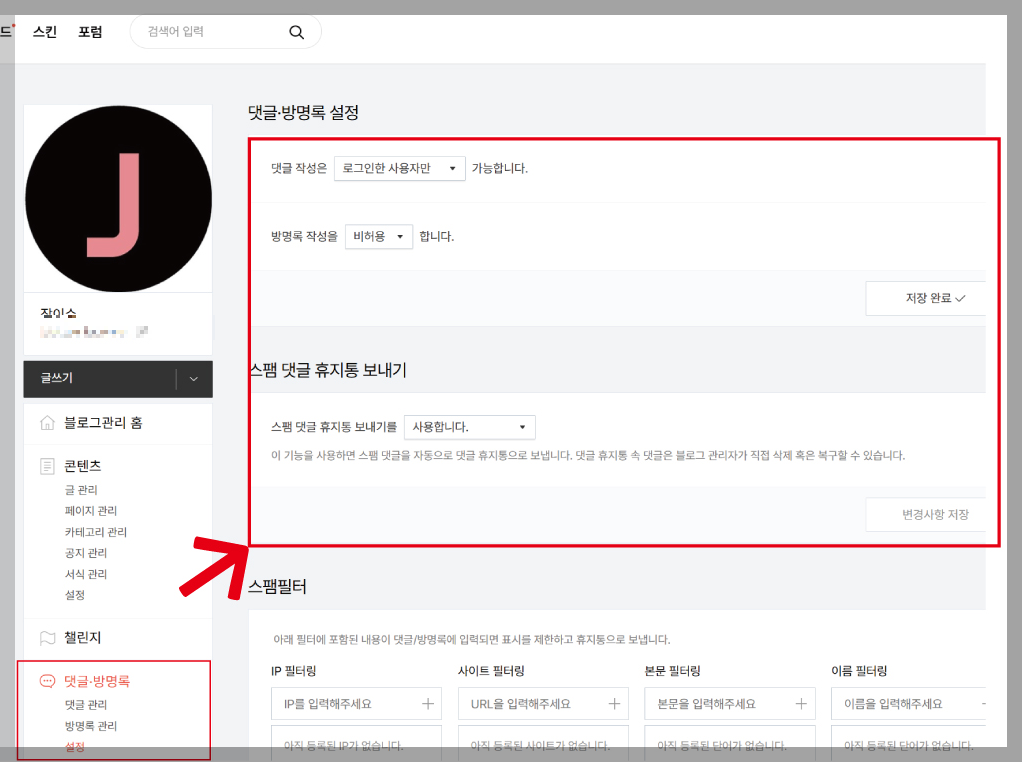Go to 블로그관리 홈
Viewport: 1022px width, 762px height.
point(103,422)
